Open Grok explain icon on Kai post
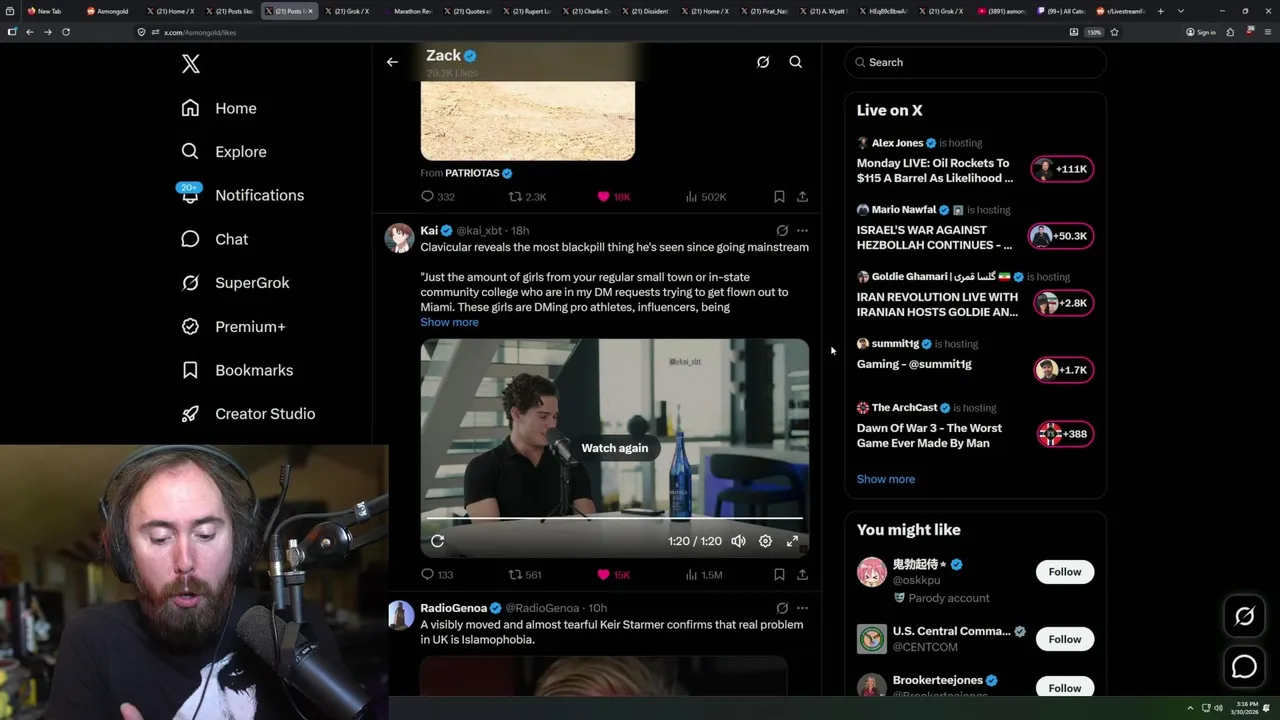 coord(782,231)
